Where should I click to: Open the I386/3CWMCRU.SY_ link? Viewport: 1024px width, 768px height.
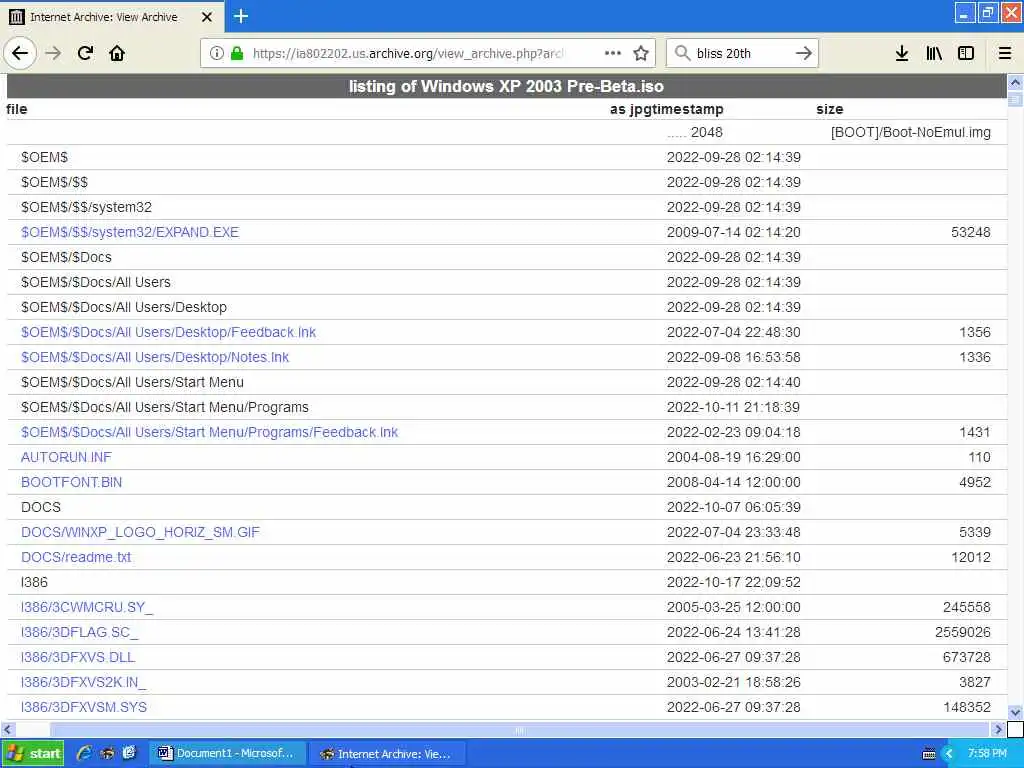click(x=87, y=607)
